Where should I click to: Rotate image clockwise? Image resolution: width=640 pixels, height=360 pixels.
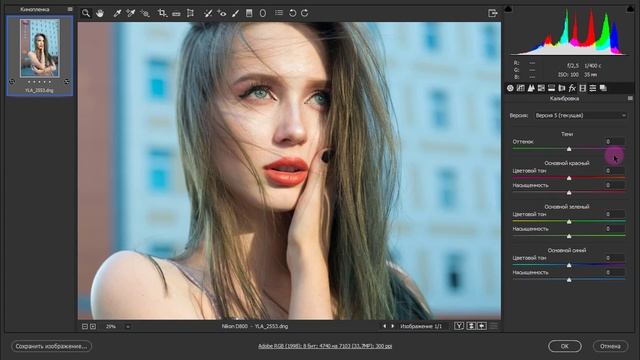tap(304, 13)
